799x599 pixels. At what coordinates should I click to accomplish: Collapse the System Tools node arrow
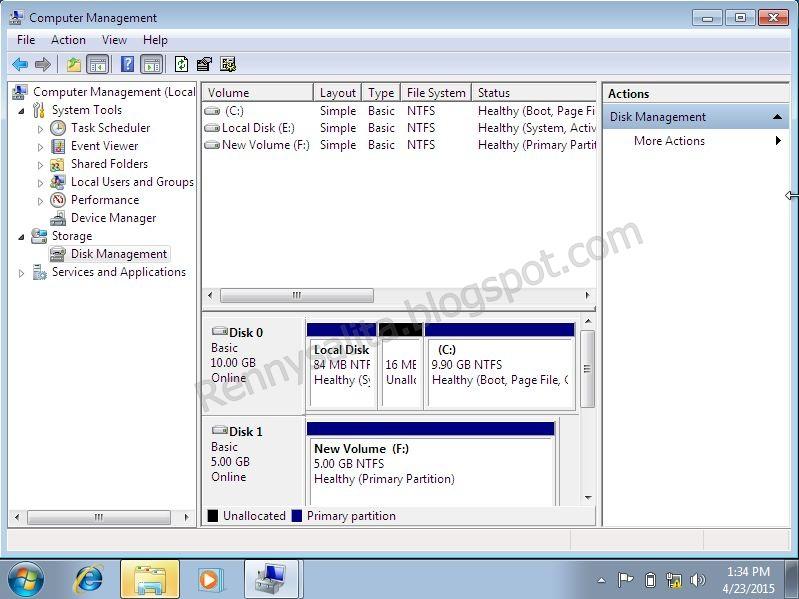click(21, 111)
